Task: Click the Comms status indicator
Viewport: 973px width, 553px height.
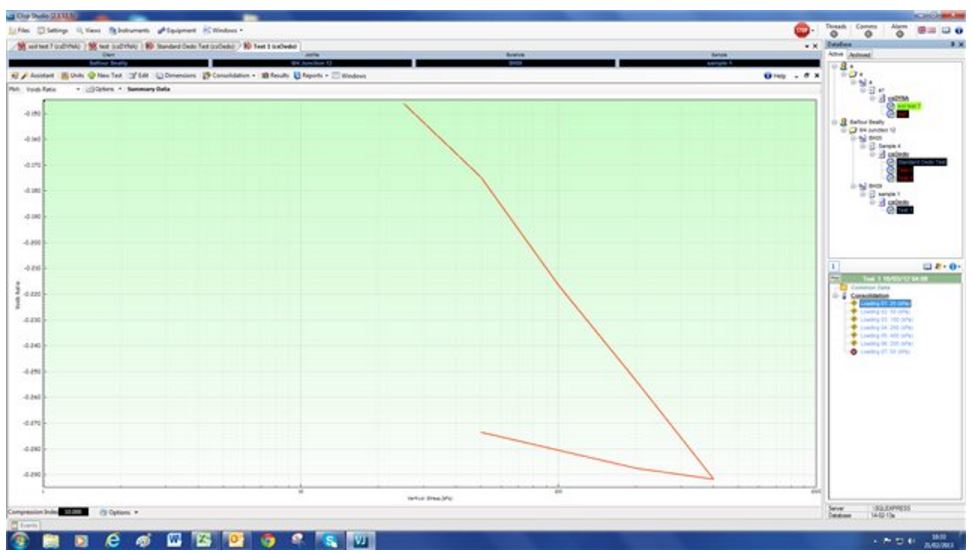Action: pyautogui.click(x=866, y=34)
